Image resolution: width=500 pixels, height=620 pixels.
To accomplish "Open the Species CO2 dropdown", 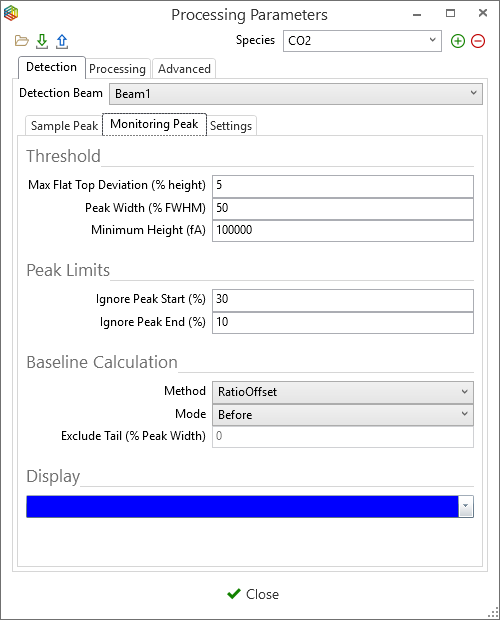I will [x=362, y=41].
